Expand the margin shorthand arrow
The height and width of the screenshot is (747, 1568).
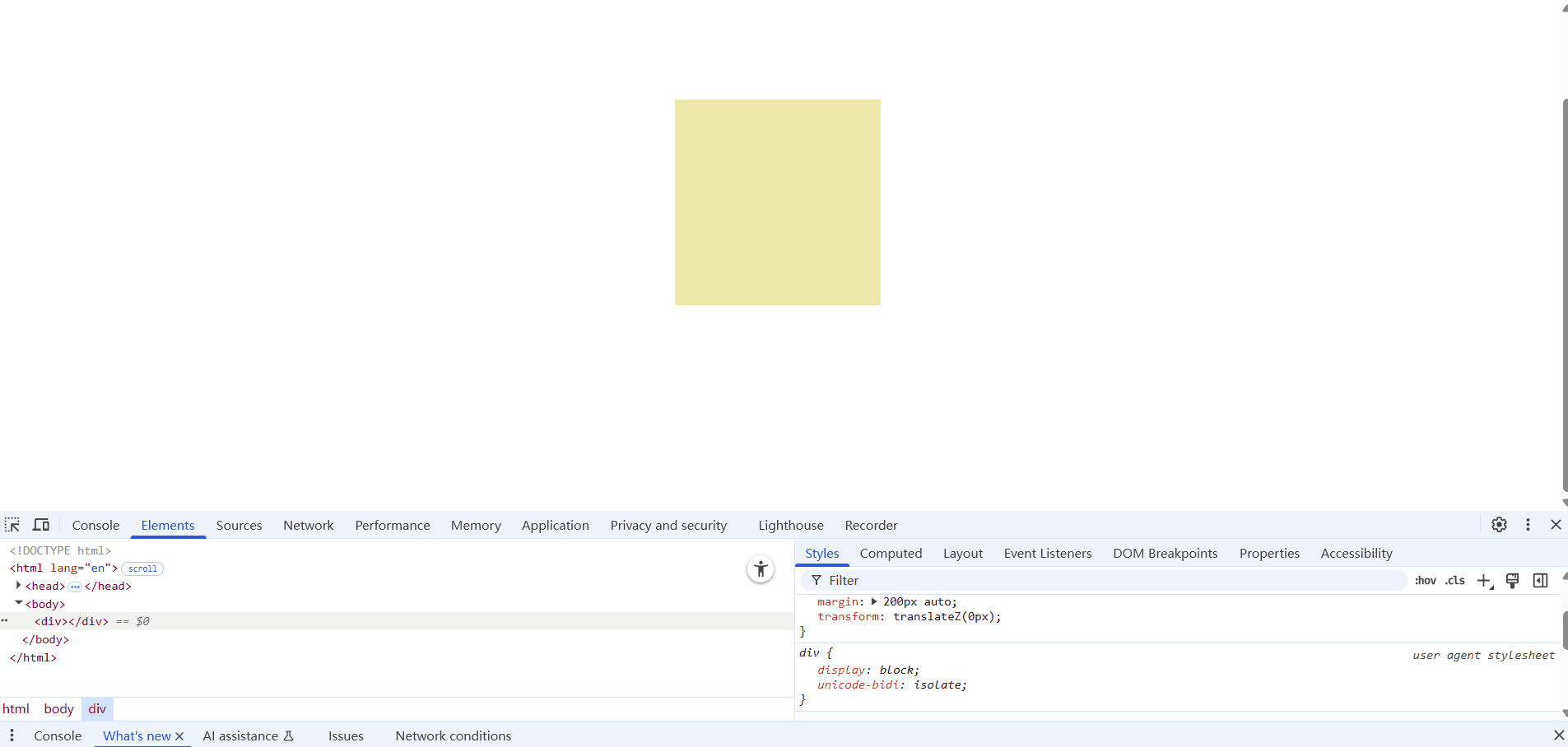click(x=874, y=601)
